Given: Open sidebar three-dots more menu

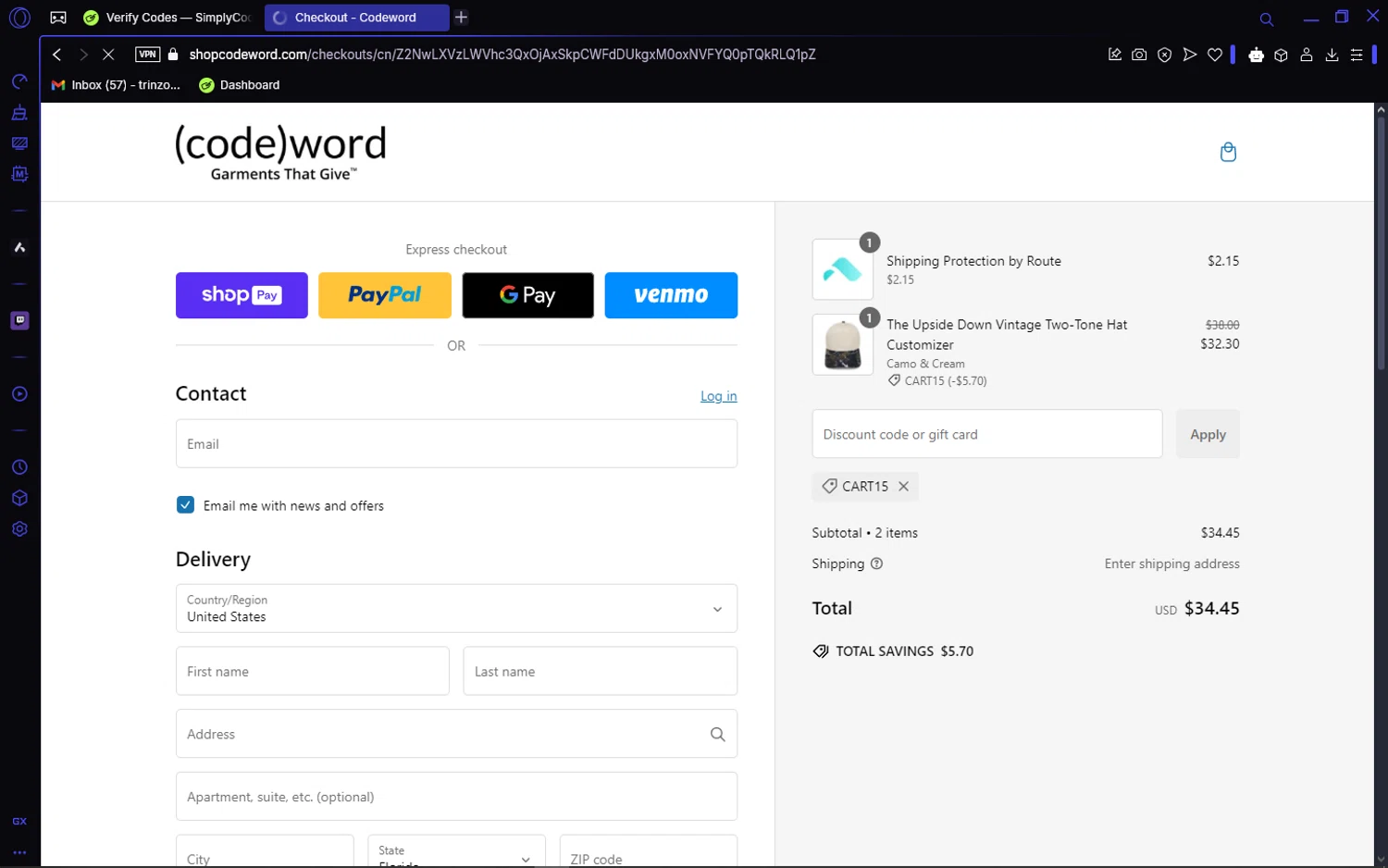Looking at the screenshot, I should (x=19, y=852).
